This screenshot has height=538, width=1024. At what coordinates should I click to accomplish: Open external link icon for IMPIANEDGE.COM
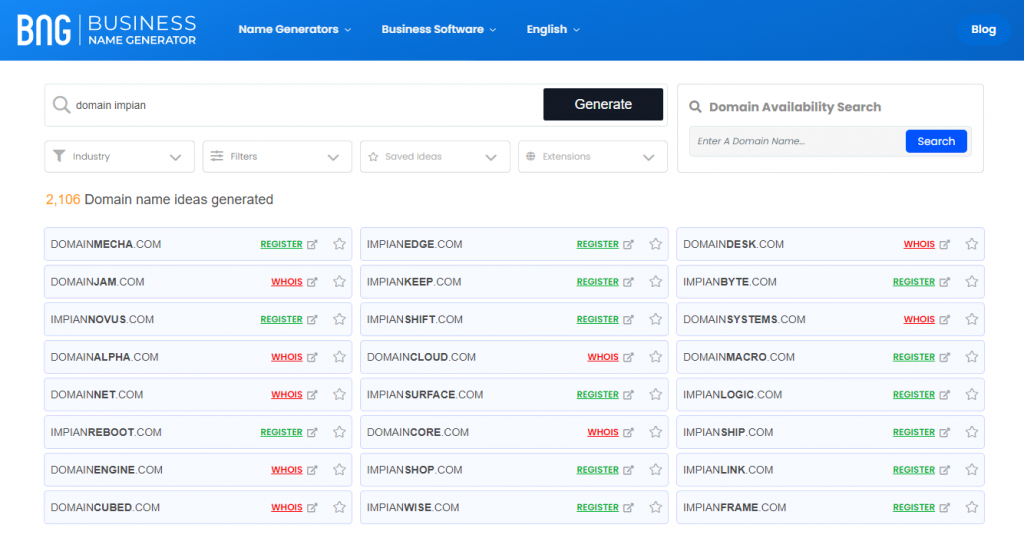click(x=628, y=244)
